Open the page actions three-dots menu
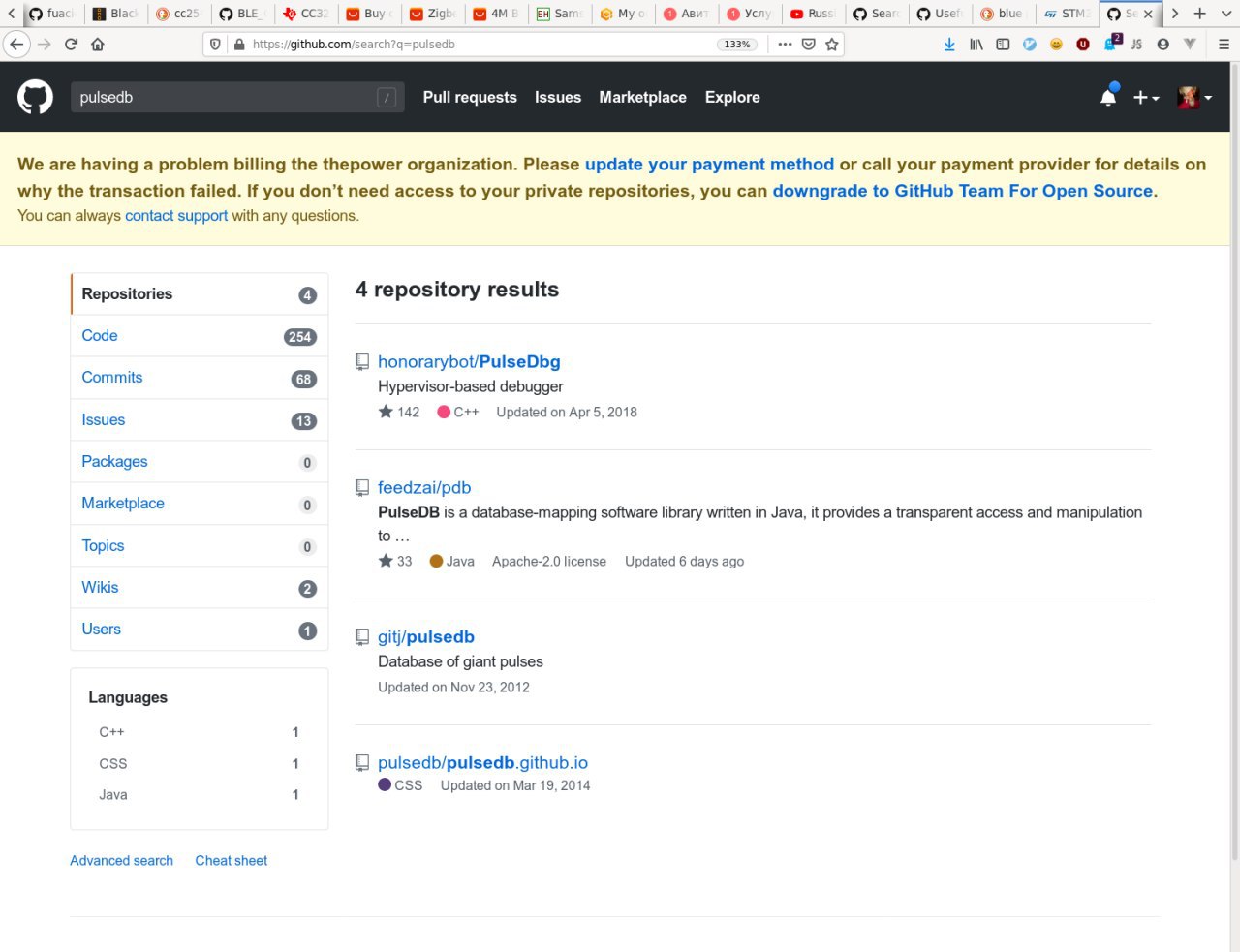1240x952 pixels. pos(785,44)
